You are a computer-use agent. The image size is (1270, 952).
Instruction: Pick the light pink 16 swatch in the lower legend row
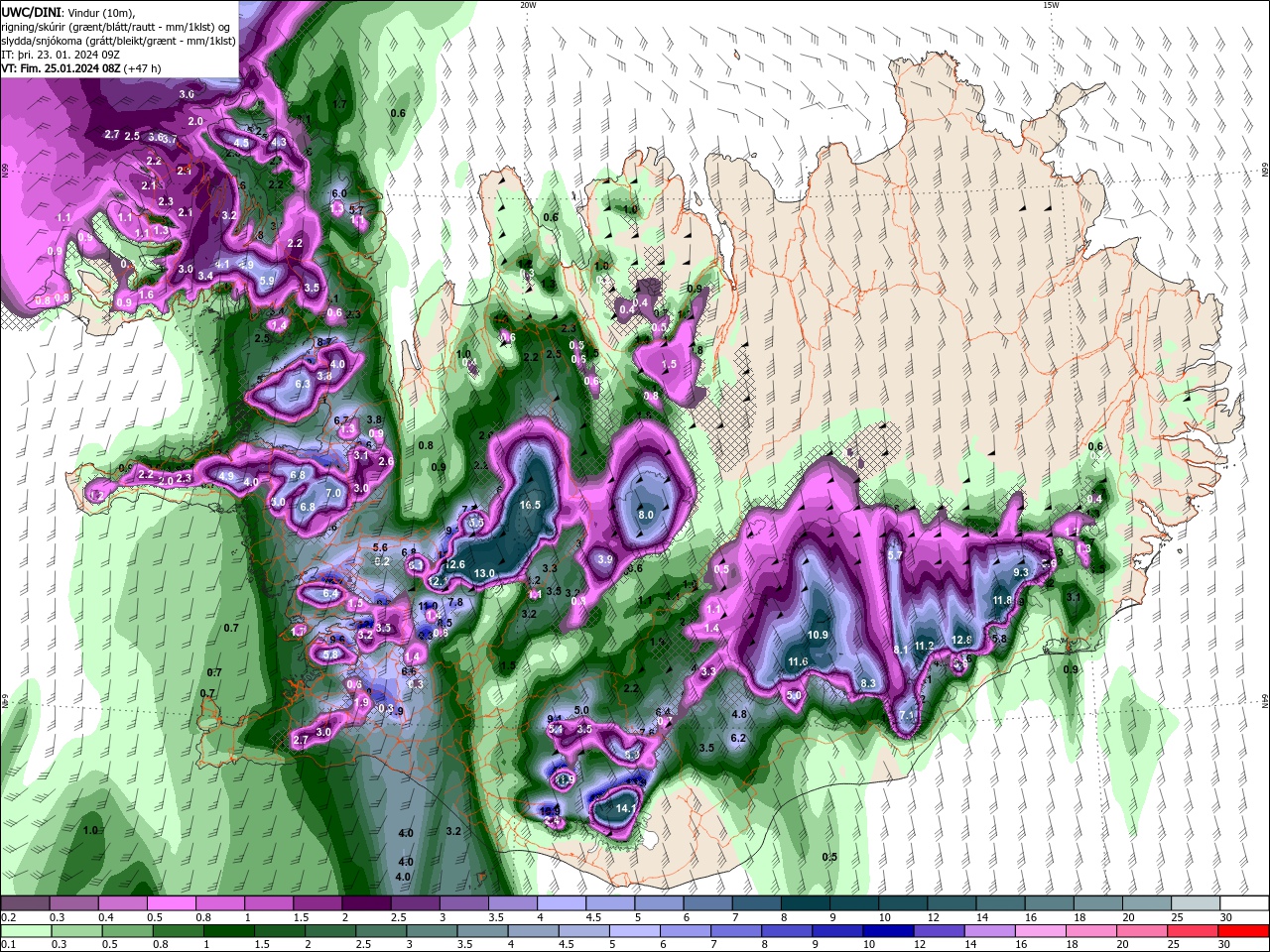pyautogui.click(x=1042, y=931)
